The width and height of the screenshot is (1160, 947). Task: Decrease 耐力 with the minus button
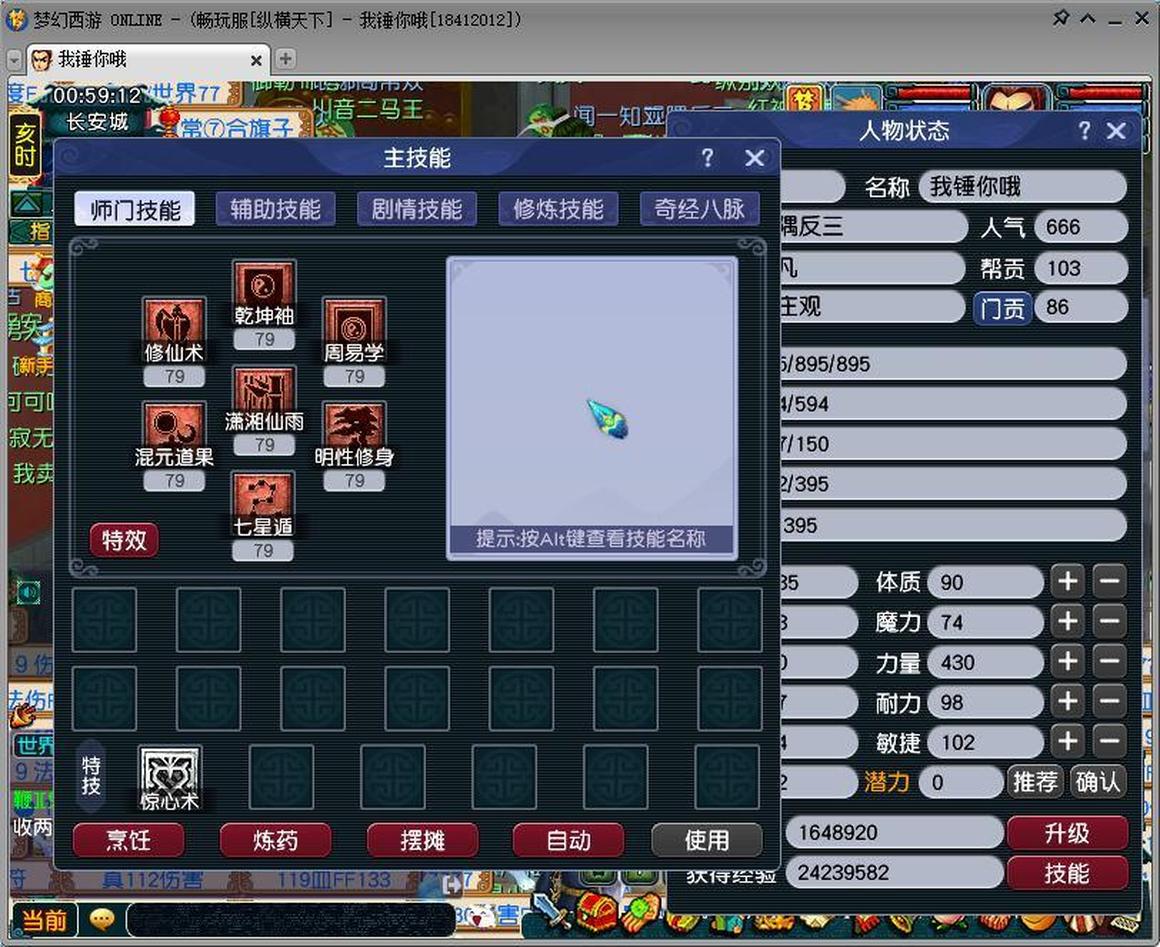point(1110,701)
